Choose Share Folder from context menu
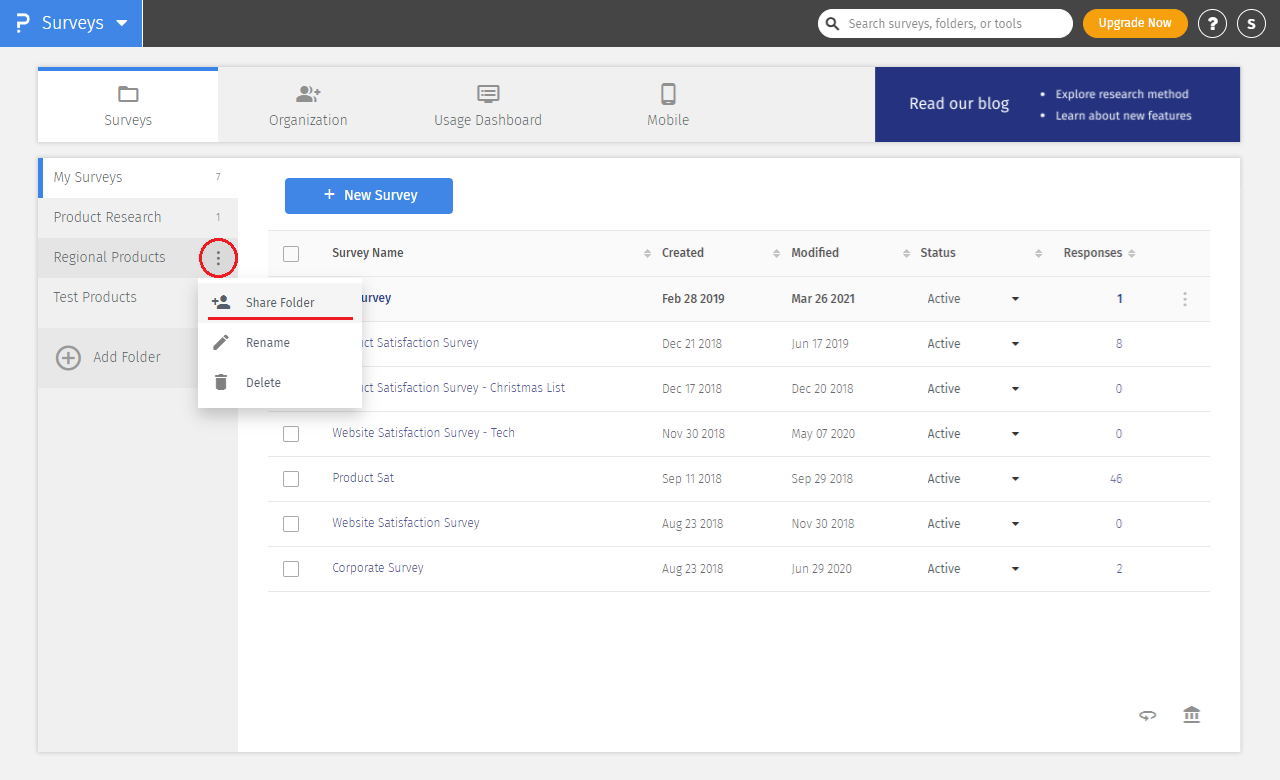The width and height of the screenshot is (1280, 780). (280, 303)
